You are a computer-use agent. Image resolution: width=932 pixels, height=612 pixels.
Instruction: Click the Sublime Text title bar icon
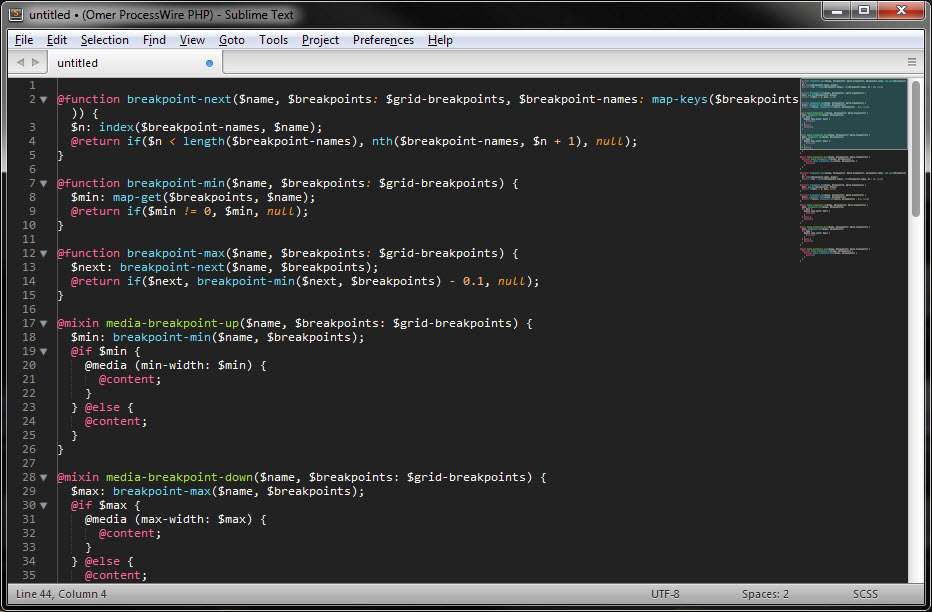15,14
